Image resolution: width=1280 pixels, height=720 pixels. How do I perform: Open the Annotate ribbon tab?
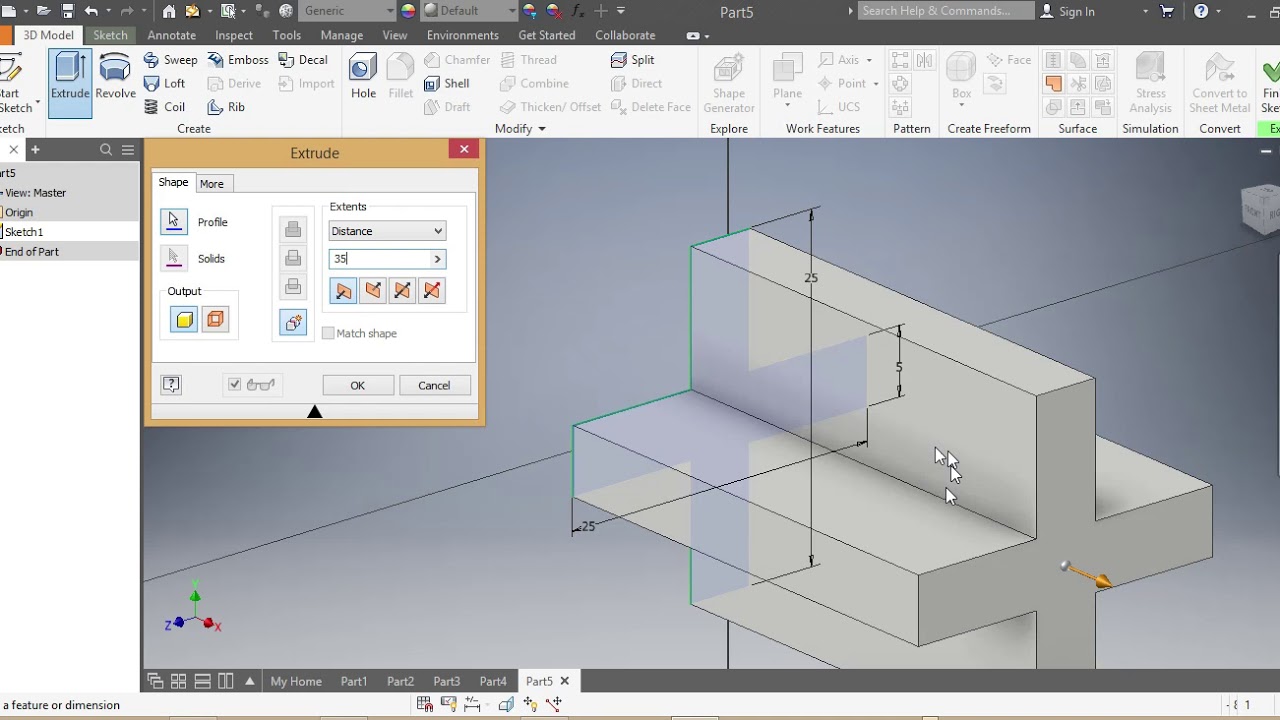point(171,35)
